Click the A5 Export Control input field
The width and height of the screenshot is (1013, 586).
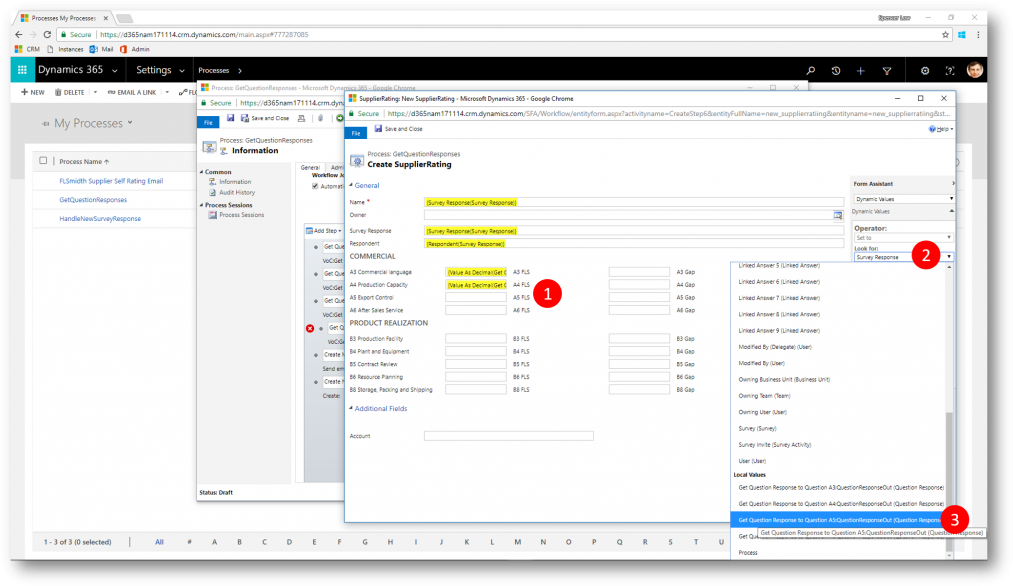[x=475, y=298]
